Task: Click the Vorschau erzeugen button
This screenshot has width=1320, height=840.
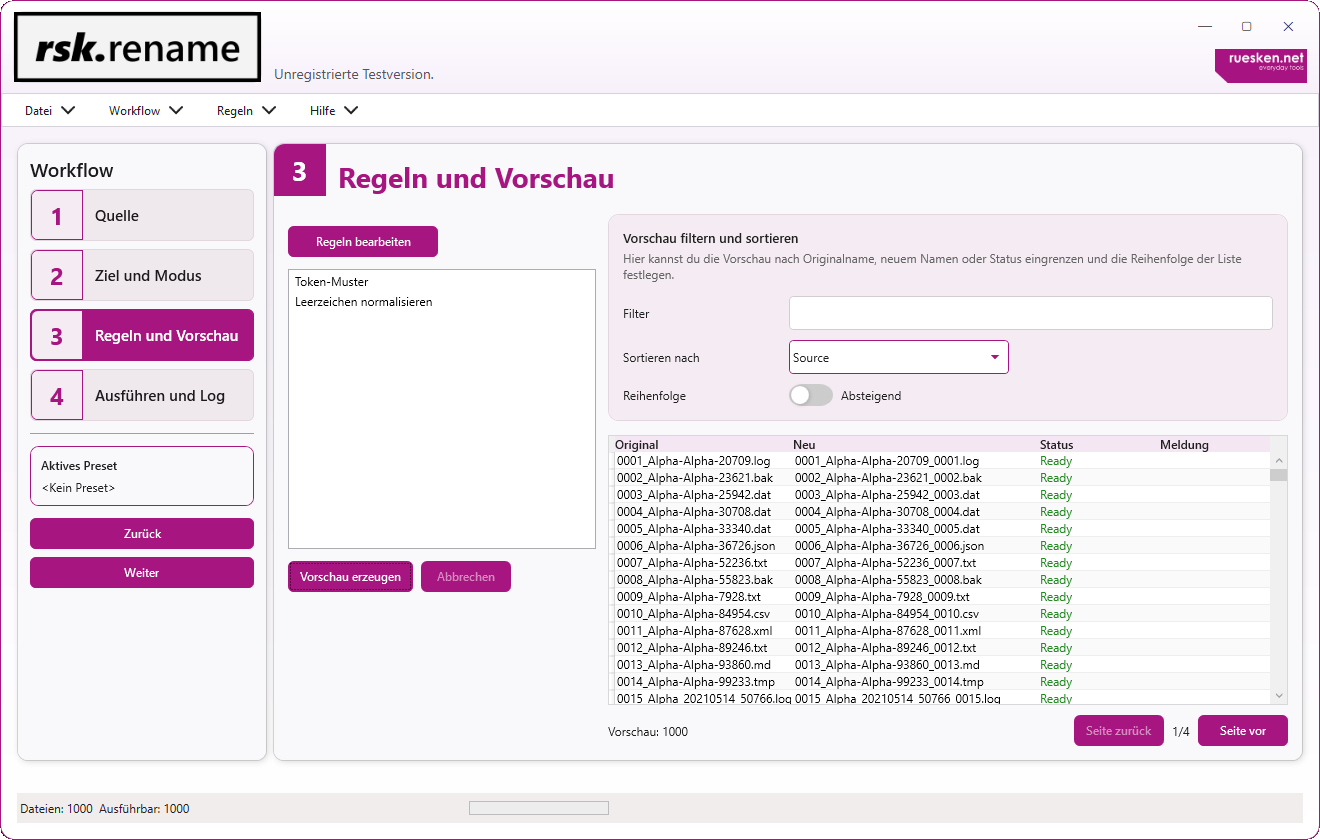Action: [350, 577]
